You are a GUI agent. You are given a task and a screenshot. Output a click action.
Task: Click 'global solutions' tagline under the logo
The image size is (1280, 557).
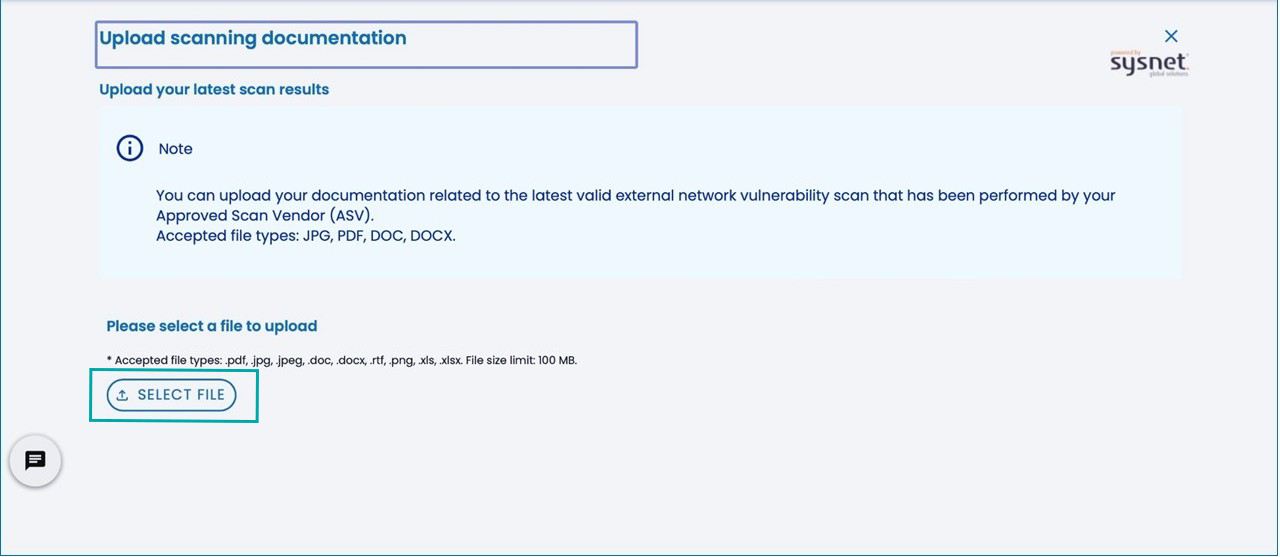(x=1167, y=74)
